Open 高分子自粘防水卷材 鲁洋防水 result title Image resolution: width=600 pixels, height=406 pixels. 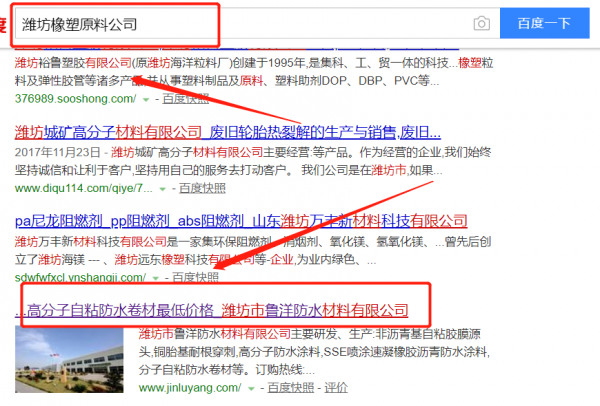coord(220,309)
